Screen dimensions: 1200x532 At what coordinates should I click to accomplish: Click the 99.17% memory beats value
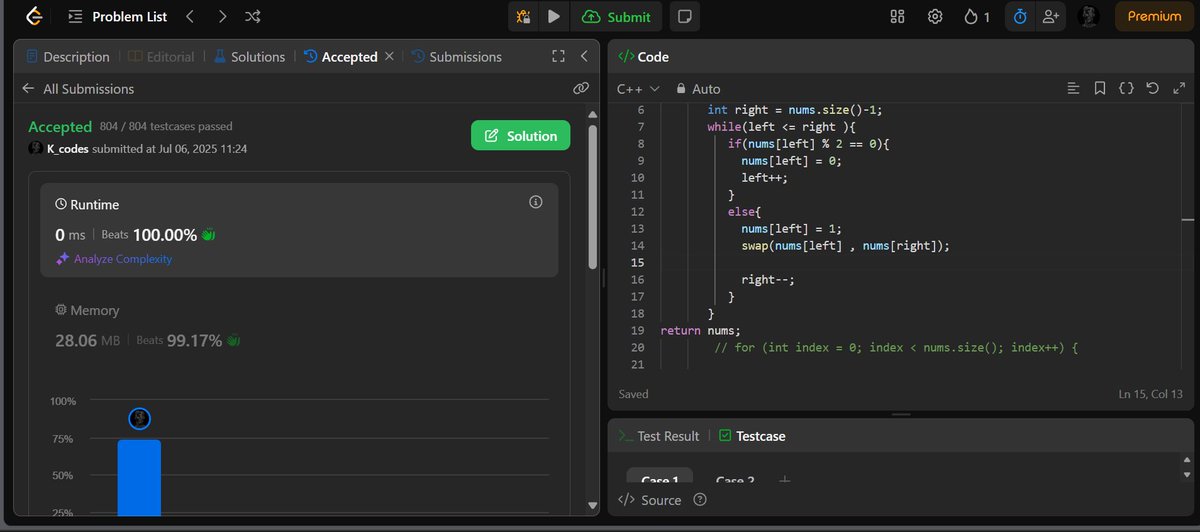tap(194, 341)
